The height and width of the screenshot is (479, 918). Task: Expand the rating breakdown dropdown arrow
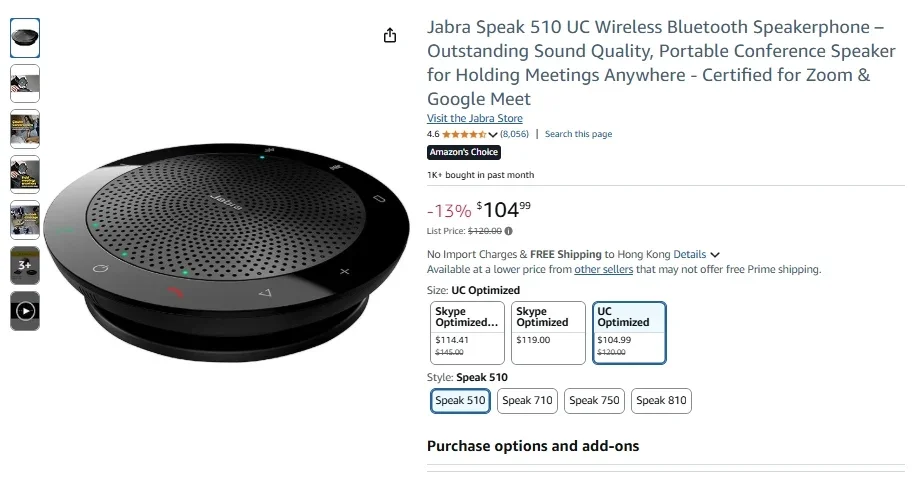pyautogui.click(x=493, y=135)
